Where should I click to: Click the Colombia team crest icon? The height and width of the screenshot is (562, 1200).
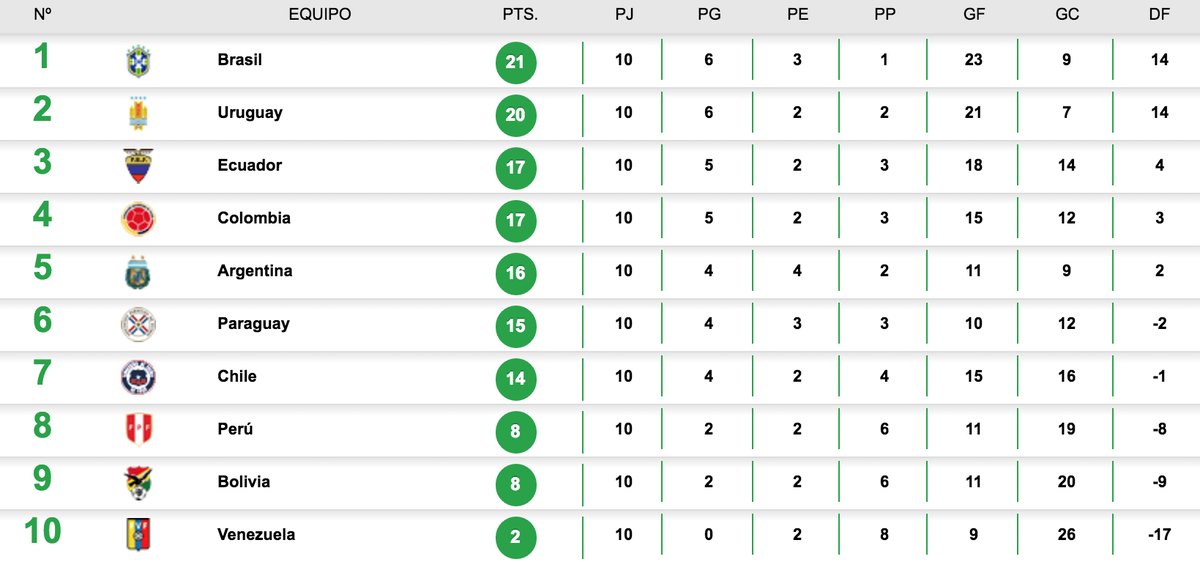pos(138,219)
